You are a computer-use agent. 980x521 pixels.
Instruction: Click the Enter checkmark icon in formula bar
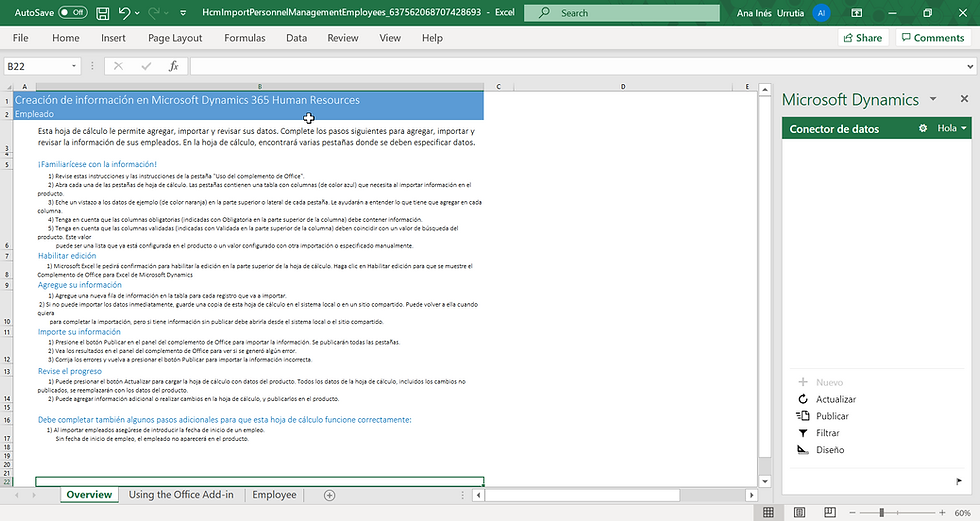146,66
